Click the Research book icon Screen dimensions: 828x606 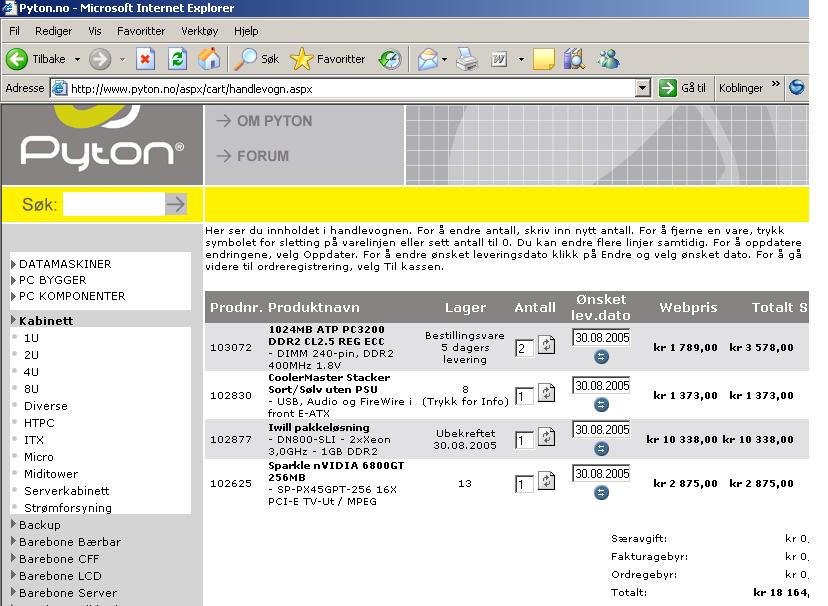pyautogui.click(x=574, y=59)
